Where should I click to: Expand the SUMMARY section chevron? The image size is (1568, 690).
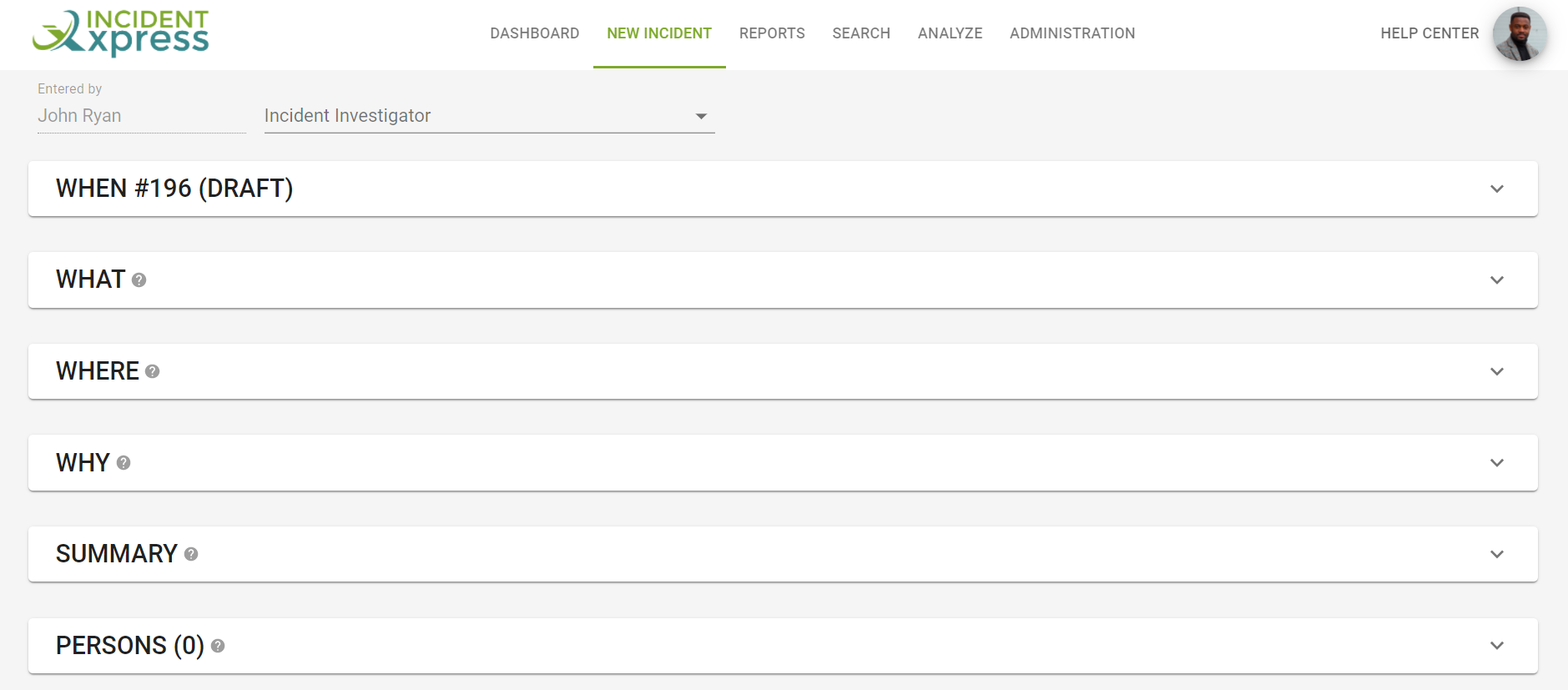click(x=1497, y=554)
